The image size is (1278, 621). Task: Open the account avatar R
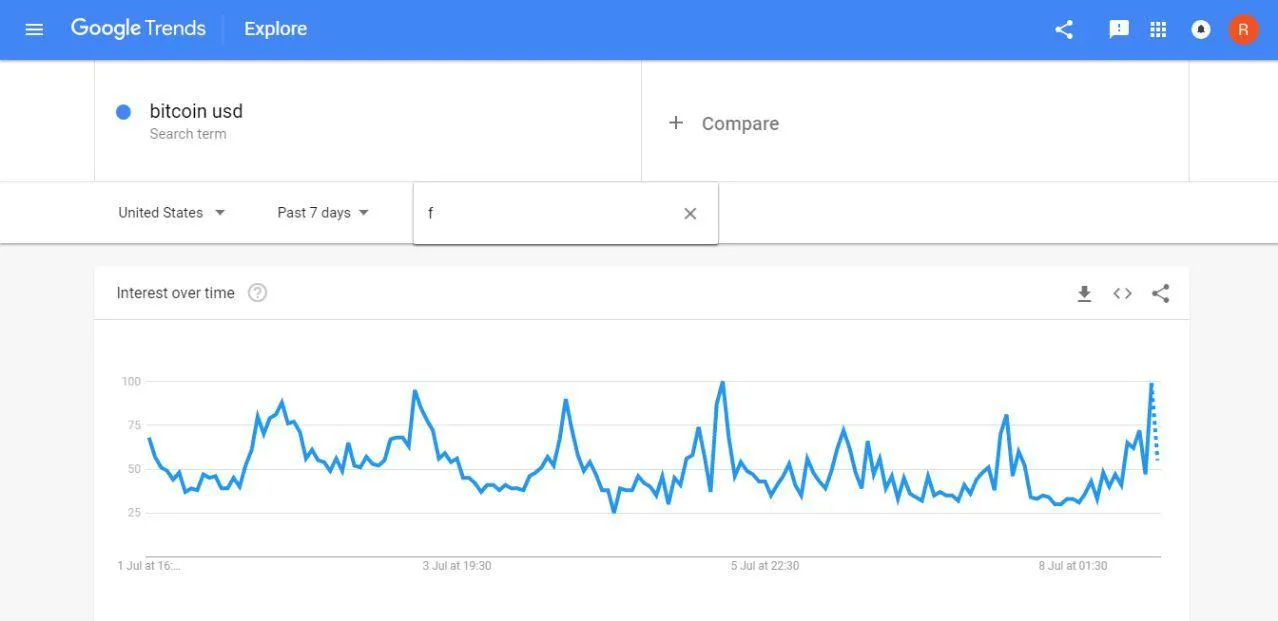tap(1243, 29)
